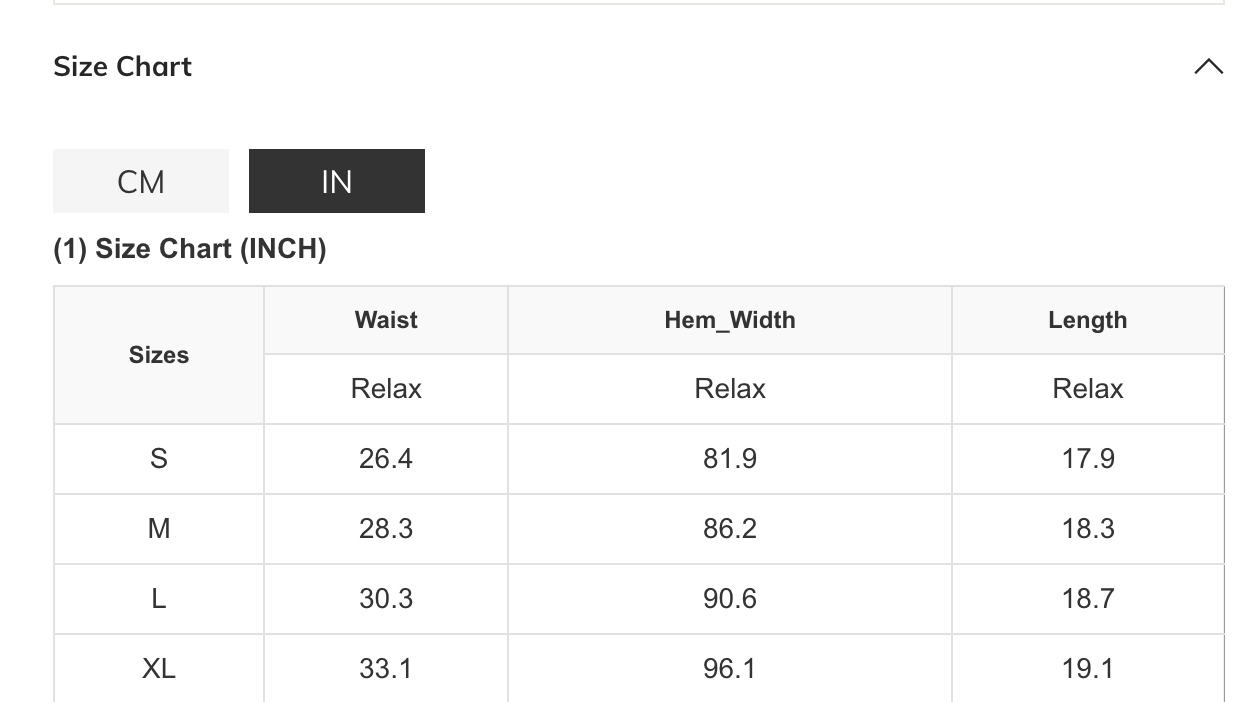This screenshot has height=702, width=1256.
Task: Click the 19.1 length value
Action: tap(1088, 668)
